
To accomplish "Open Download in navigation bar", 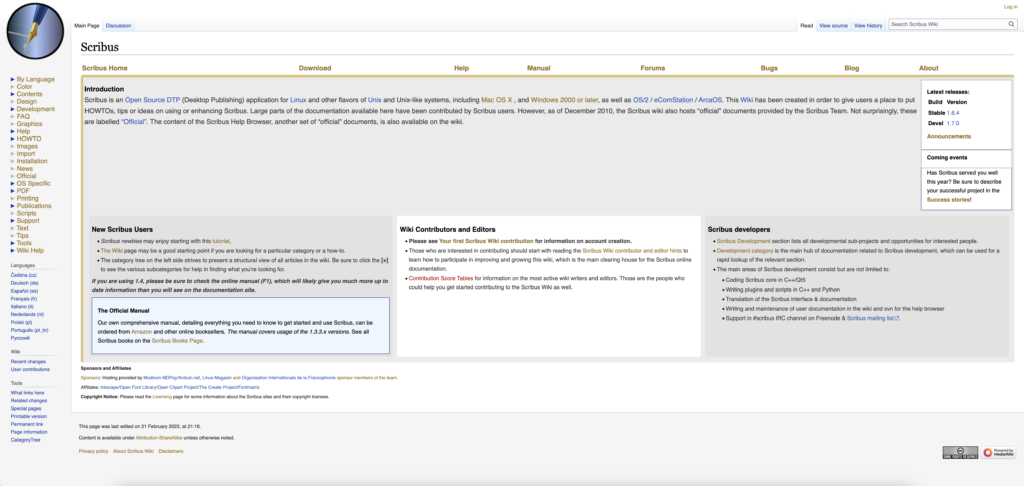I will coord(315,68).
